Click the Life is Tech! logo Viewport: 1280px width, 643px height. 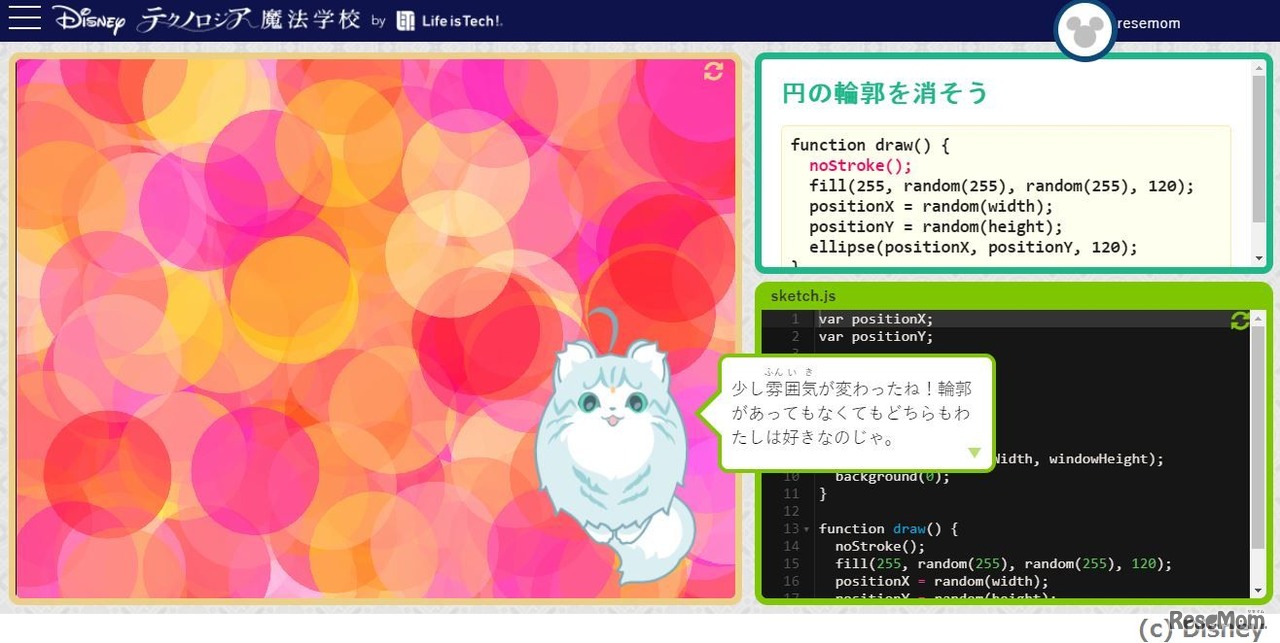[449, 21]
